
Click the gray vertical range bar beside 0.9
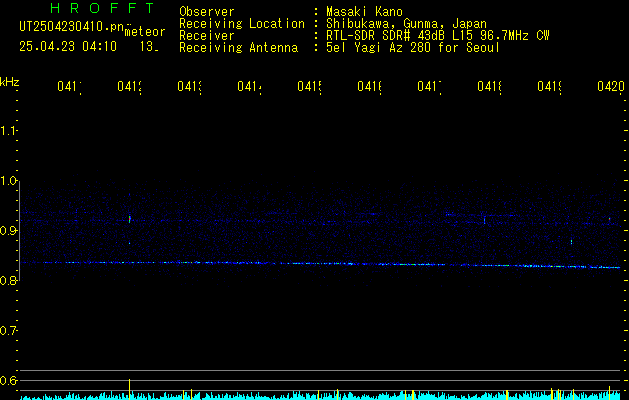[x=20, y=230]
